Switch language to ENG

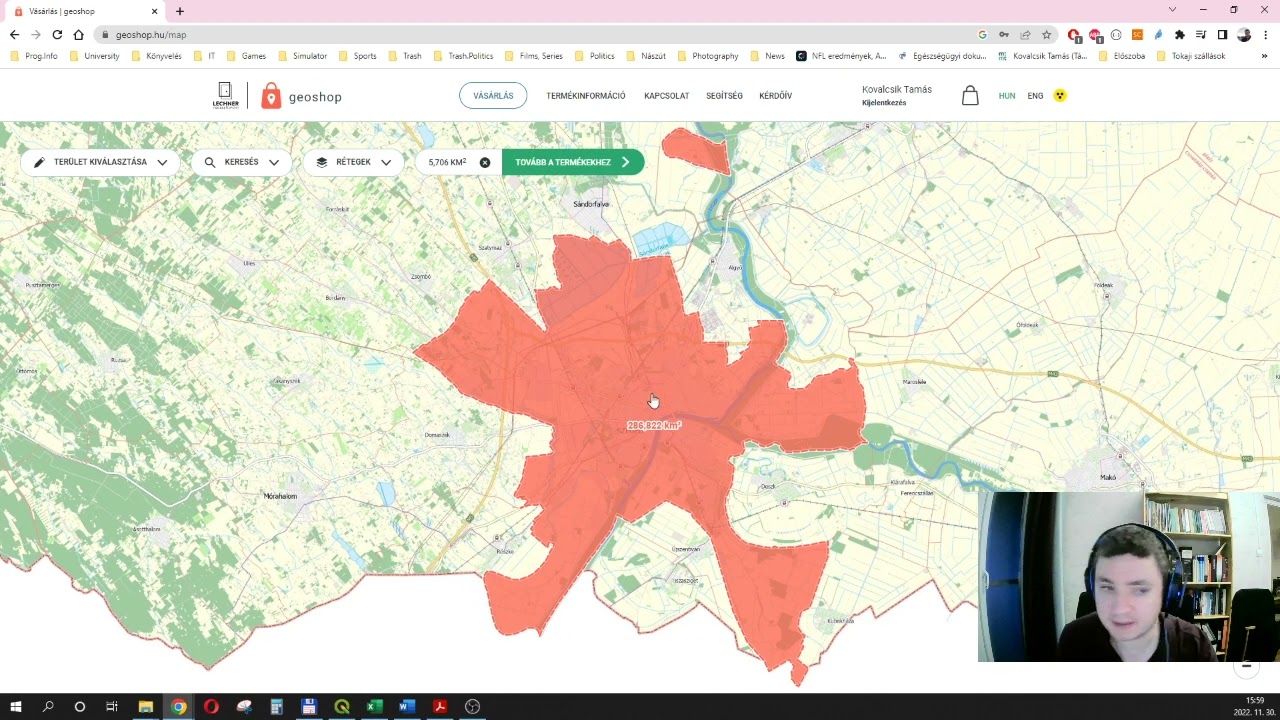tap(1035, 96)
